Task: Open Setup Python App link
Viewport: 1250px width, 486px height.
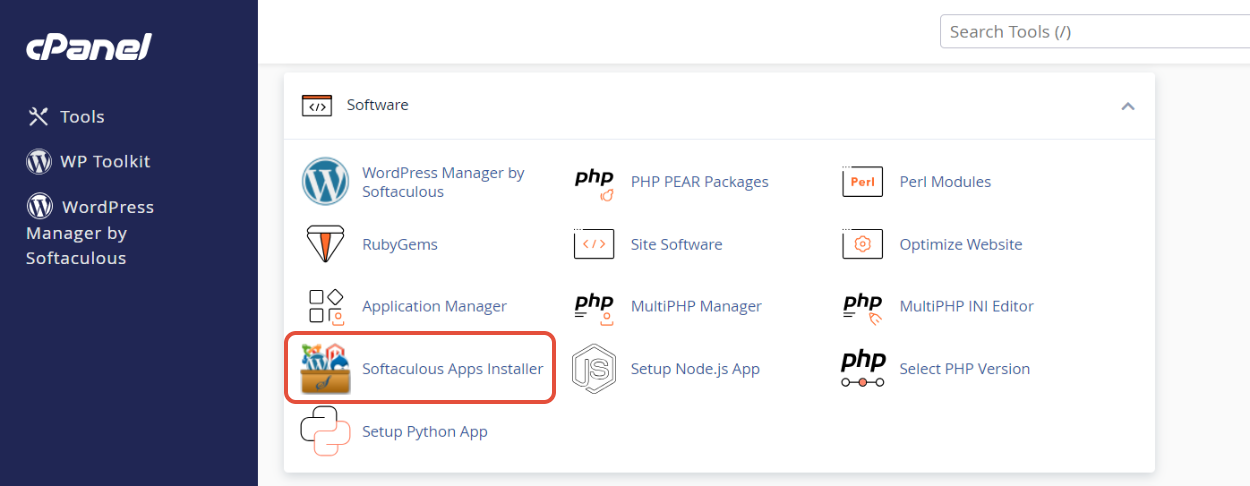Action: click(424, 432)
